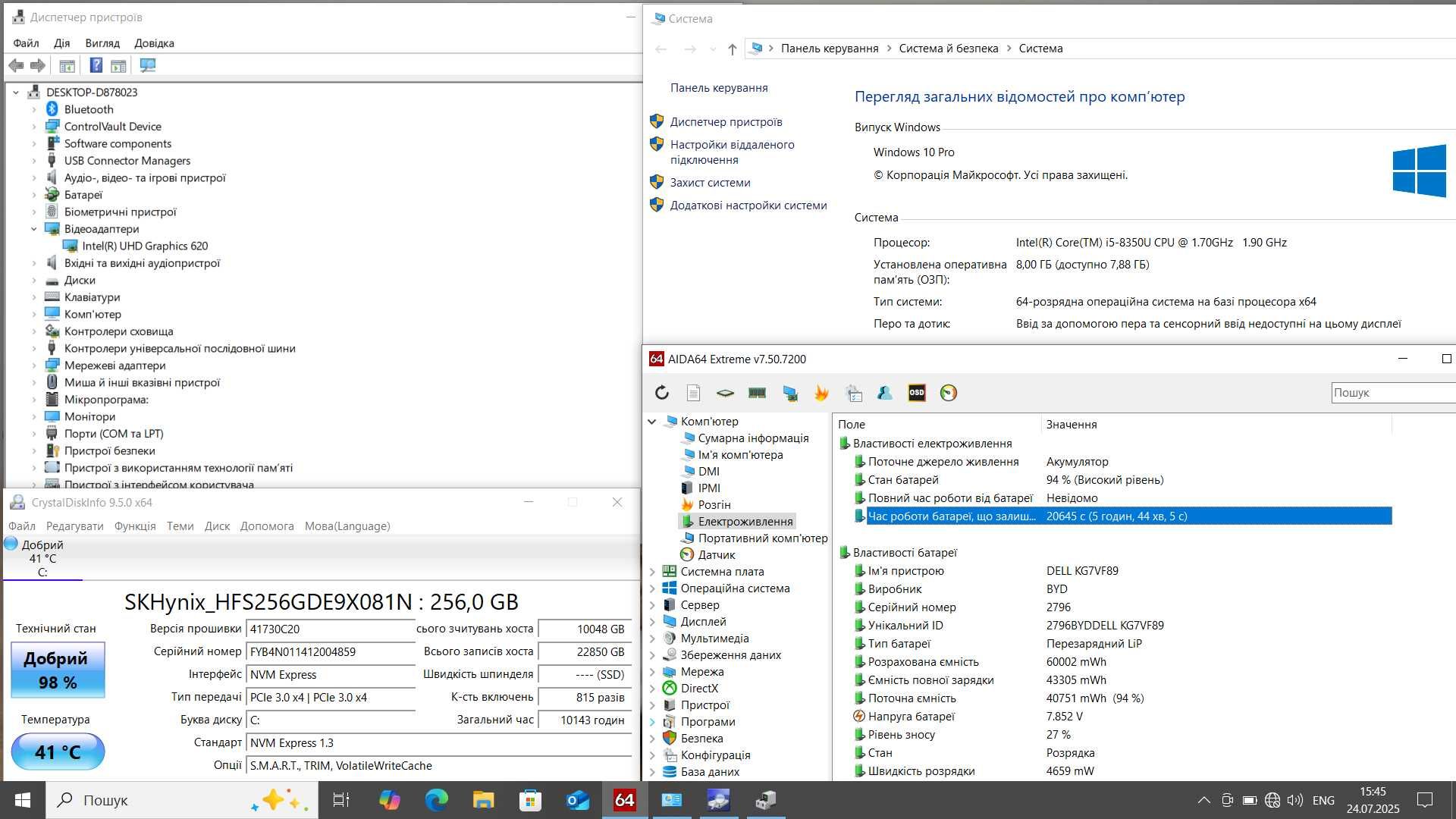Launch the flame stability test icon in AIDA64
This screenshot has height=819, width=1456.
[x=821, y=393]
